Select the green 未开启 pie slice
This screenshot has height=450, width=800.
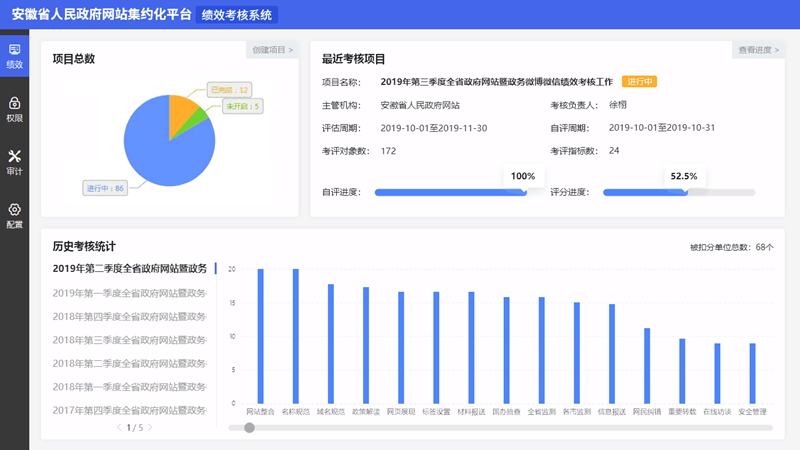pos(199,120)
